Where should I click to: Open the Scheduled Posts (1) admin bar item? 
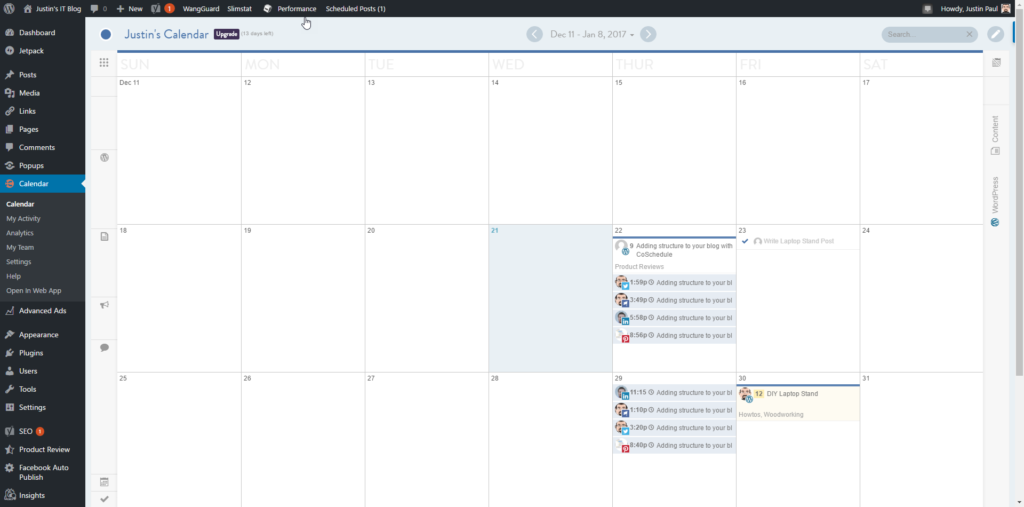[355, 8]
